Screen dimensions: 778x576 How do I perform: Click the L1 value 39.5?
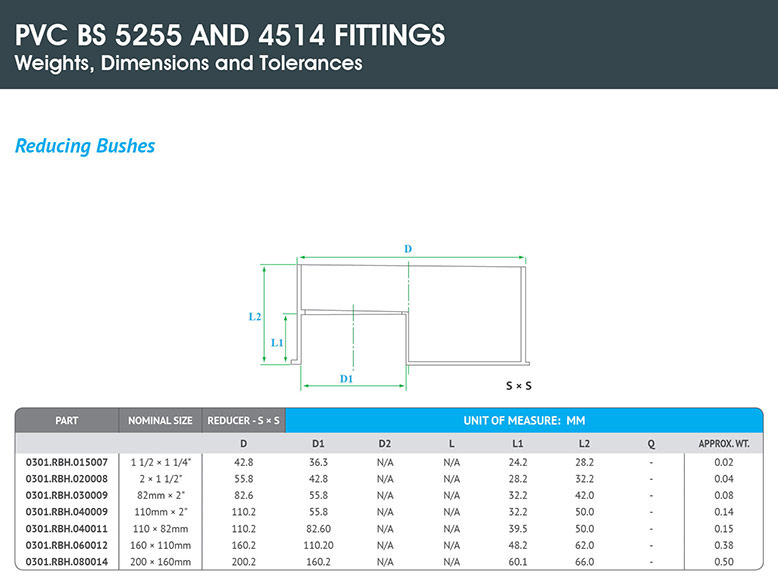(518, 529)
